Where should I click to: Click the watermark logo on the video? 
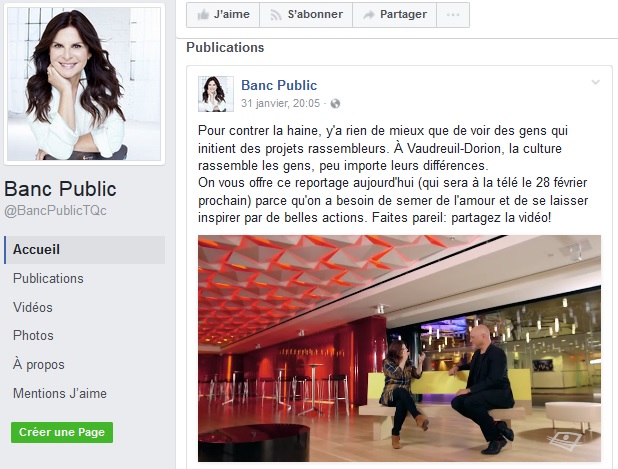tap(564, 441)
